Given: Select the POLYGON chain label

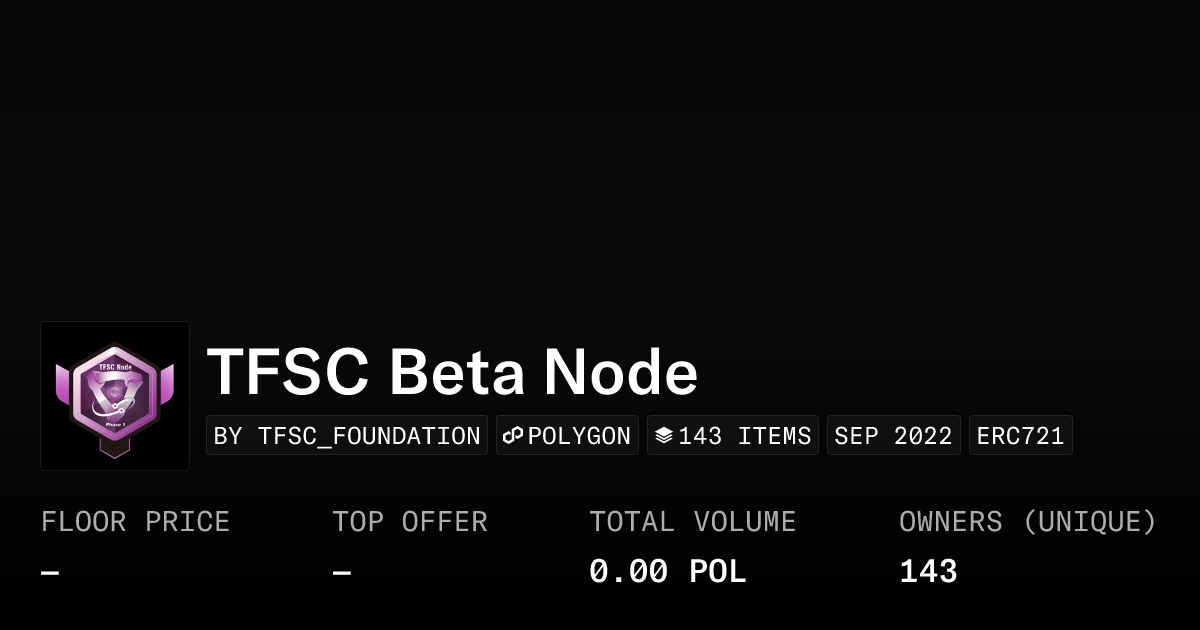Looking at the screenshot, I should (579, 436).
